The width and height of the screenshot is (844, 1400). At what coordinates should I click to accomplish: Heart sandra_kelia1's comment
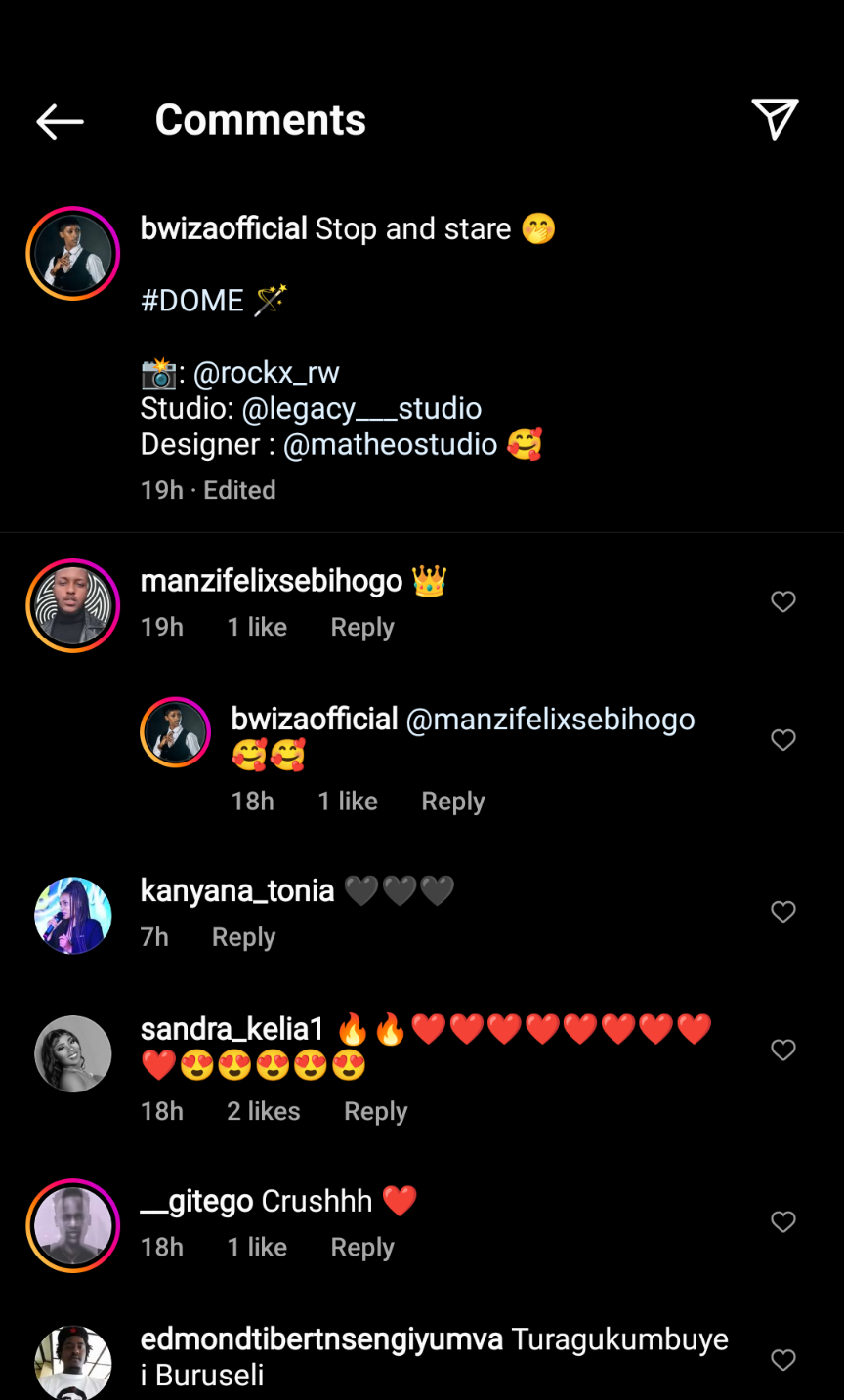tap(783, 1050)
